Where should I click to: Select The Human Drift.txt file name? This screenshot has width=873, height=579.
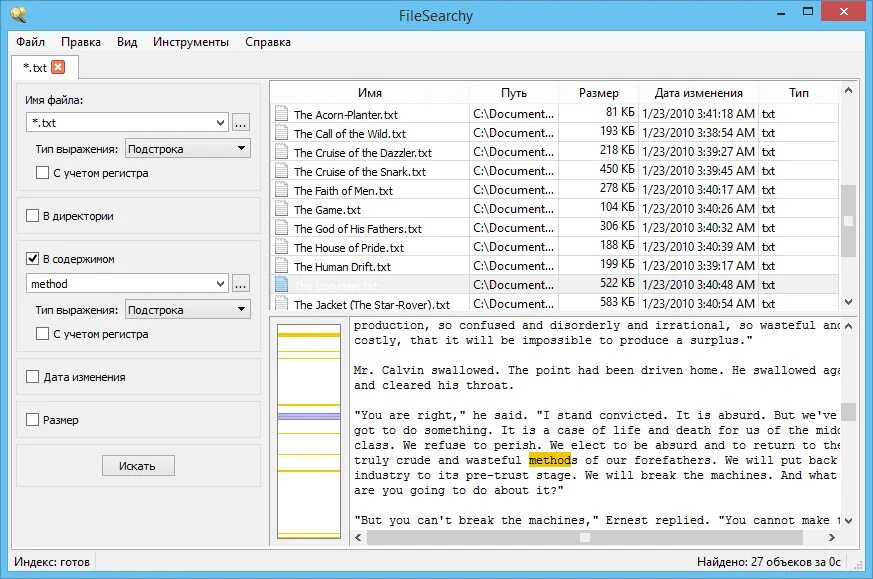pyautogui.click(x=342, y=267)
